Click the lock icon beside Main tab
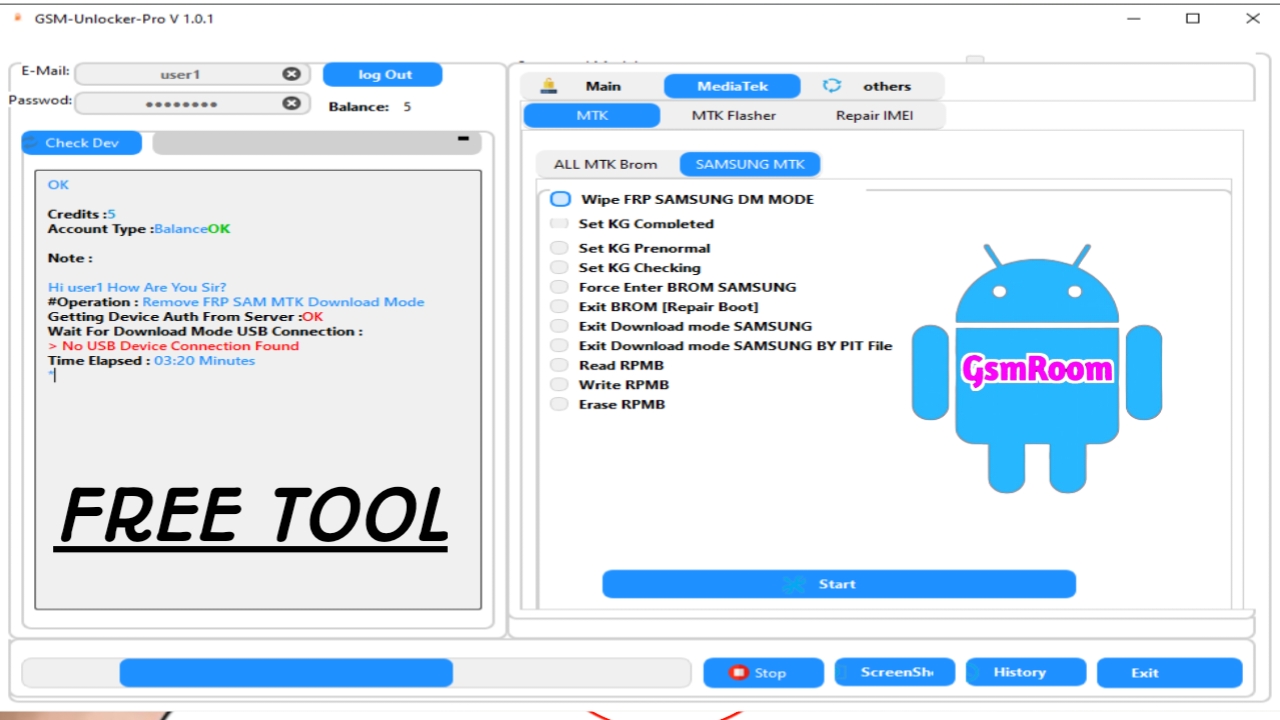Viewport: 1280px width, 720px height. tap(548, 86)
